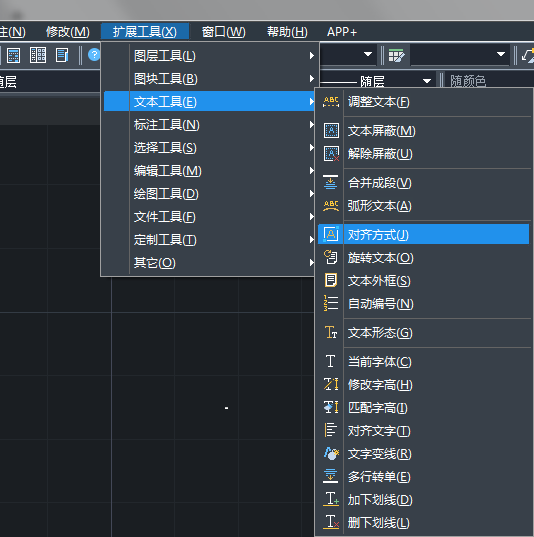534x537 pixels.
Task: Select 对齐文字(T) command
Action: (x=424, y=430)
